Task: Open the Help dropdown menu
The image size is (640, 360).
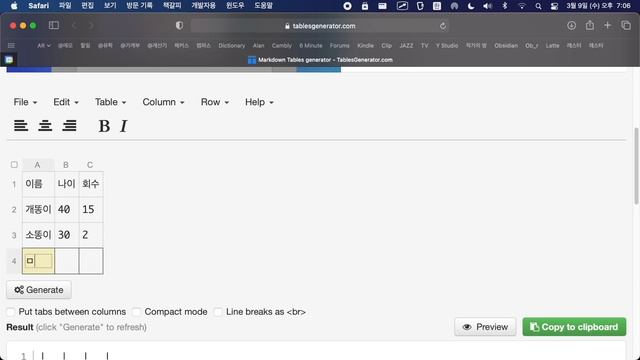Action: click(259, 102)
